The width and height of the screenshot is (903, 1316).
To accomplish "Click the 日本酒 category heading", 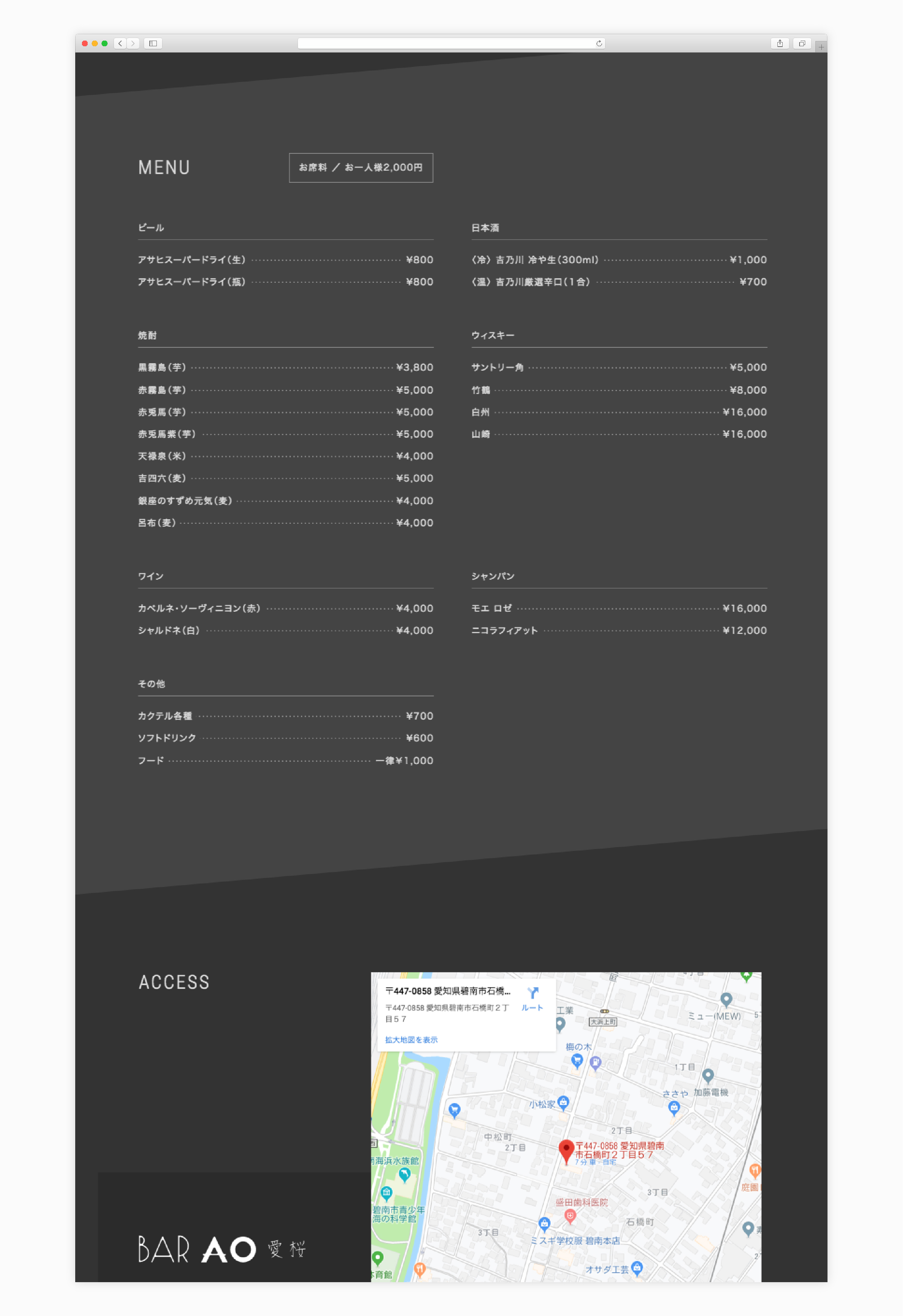I will tap(485, 227).
